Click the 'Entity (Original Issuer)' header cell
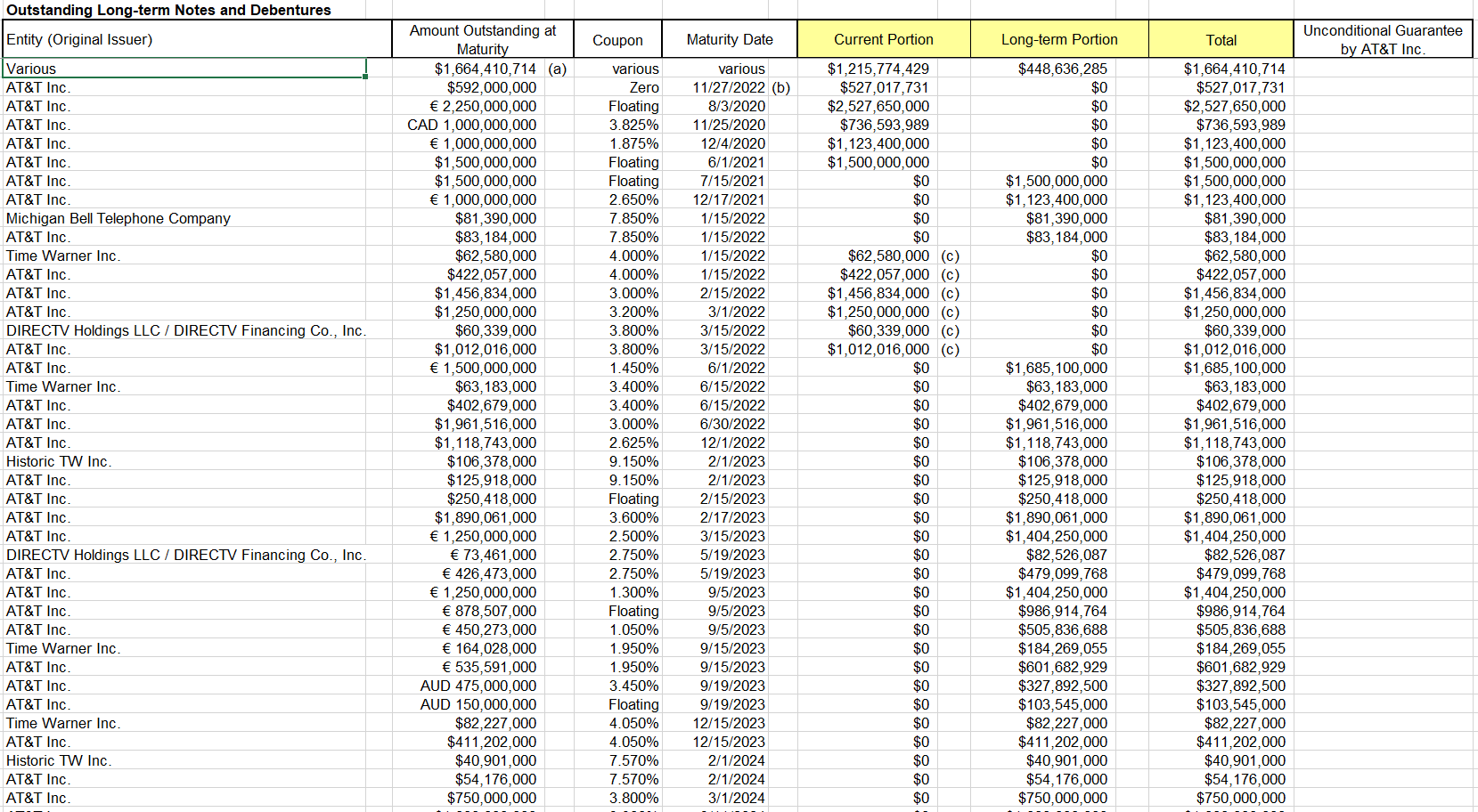Image resolution: width=1478 pixels, height=812 pixels. (x=197, y=39)
